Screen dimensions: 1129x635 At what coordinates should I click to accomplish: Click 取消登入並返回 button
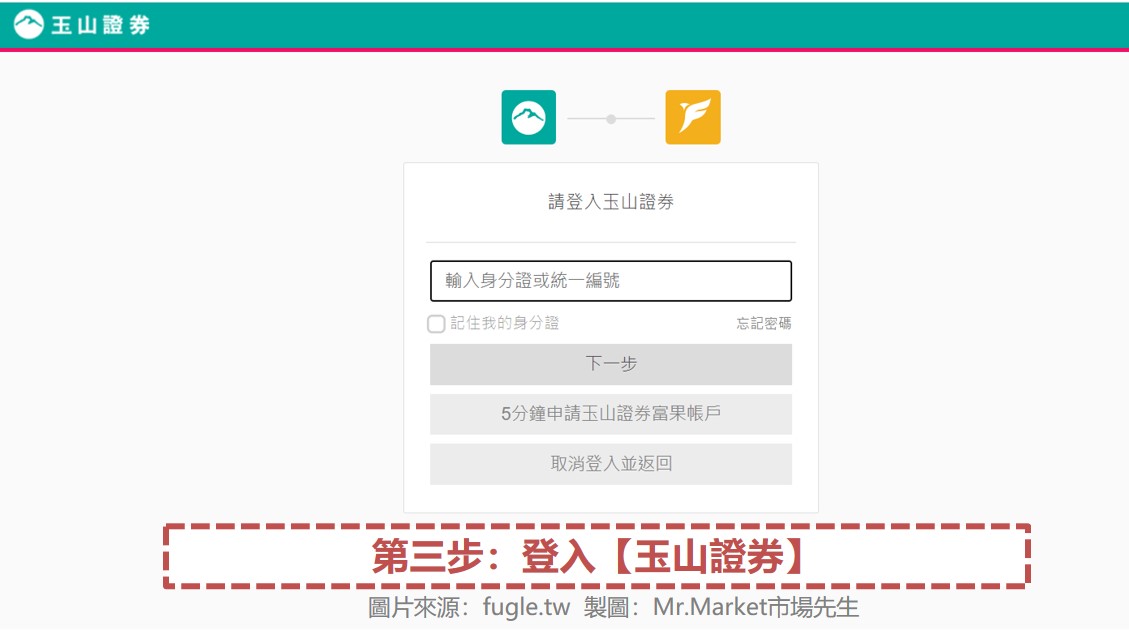click(611, 464)
